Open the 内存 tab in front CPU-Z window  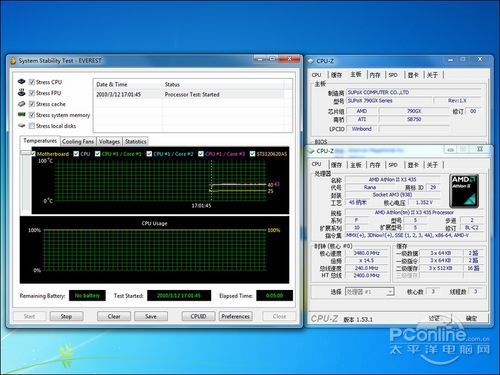[375, 165]
